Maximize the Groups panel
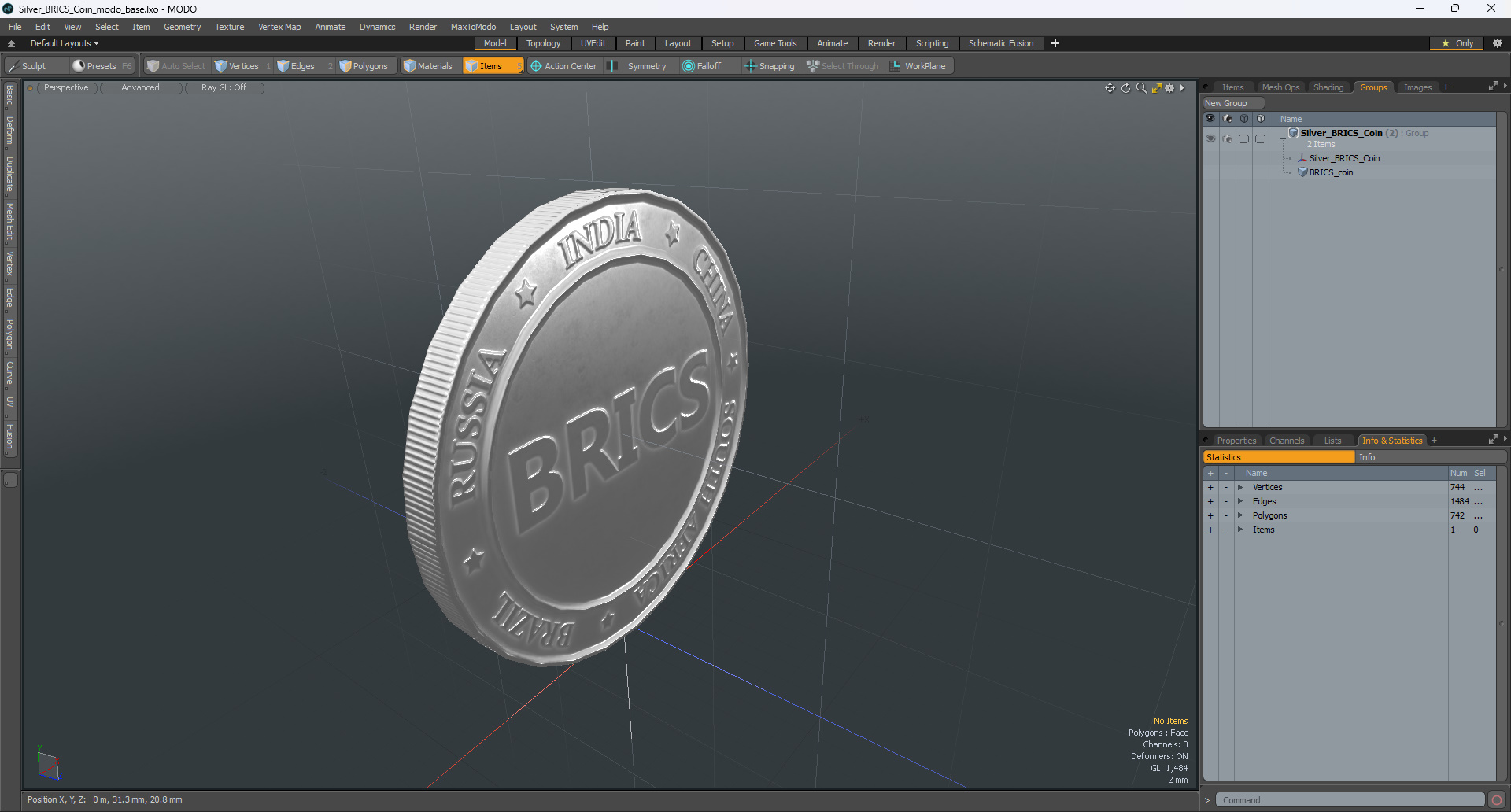Image resolution: width=1511 pixels, height=812 pixels. (1493, 87)
